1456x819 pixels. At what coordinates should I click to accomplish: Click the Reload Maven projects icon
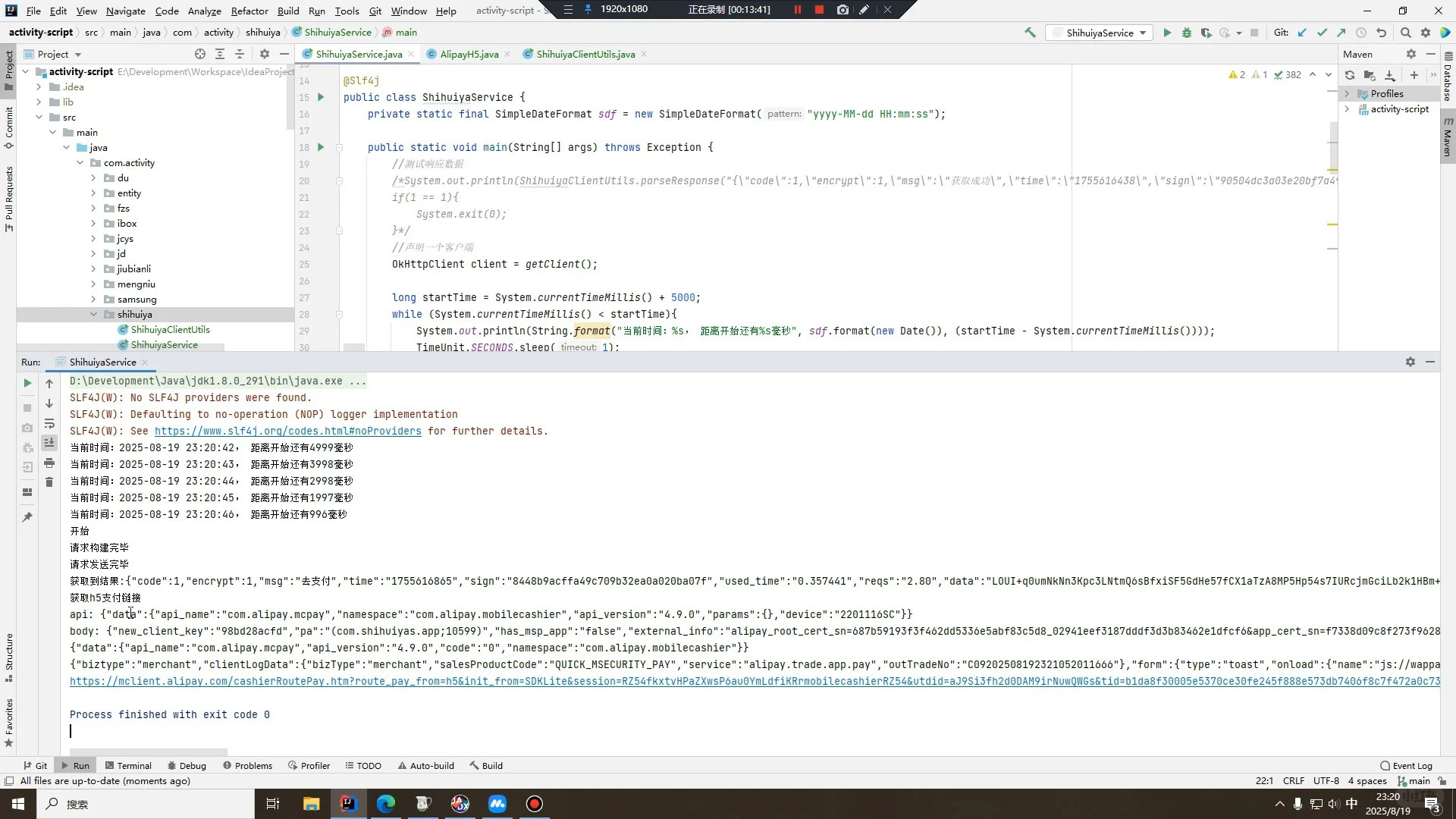(1350, 75)
